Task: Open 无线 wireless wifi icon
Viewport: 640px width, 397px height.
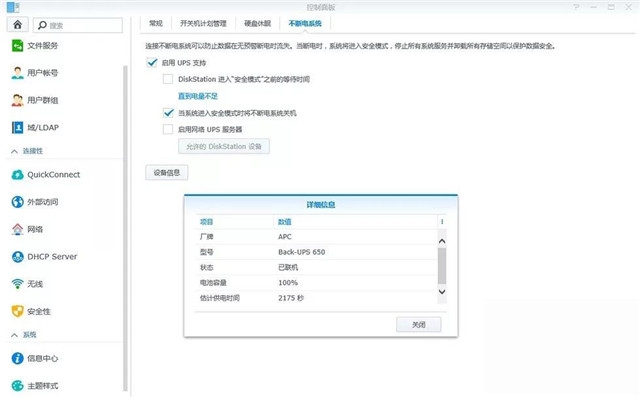Action: point(18,284)
